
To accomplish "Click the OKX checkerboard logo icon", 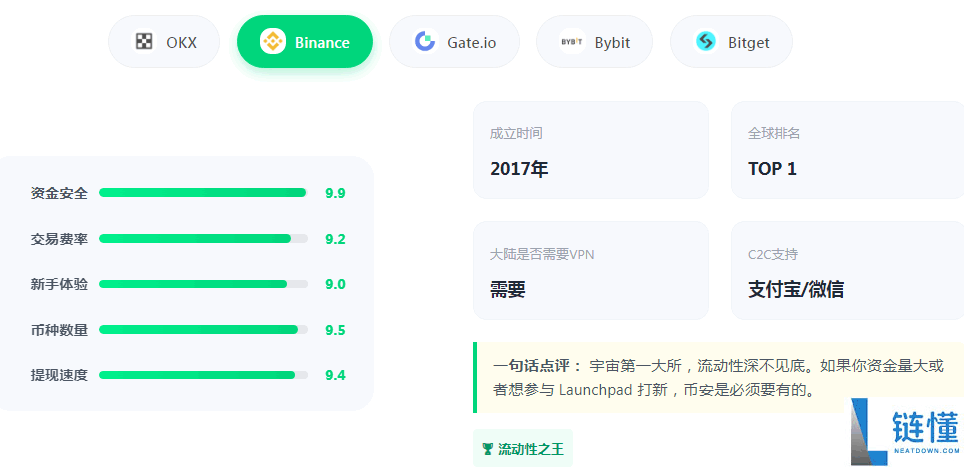I will coord(144,42).
